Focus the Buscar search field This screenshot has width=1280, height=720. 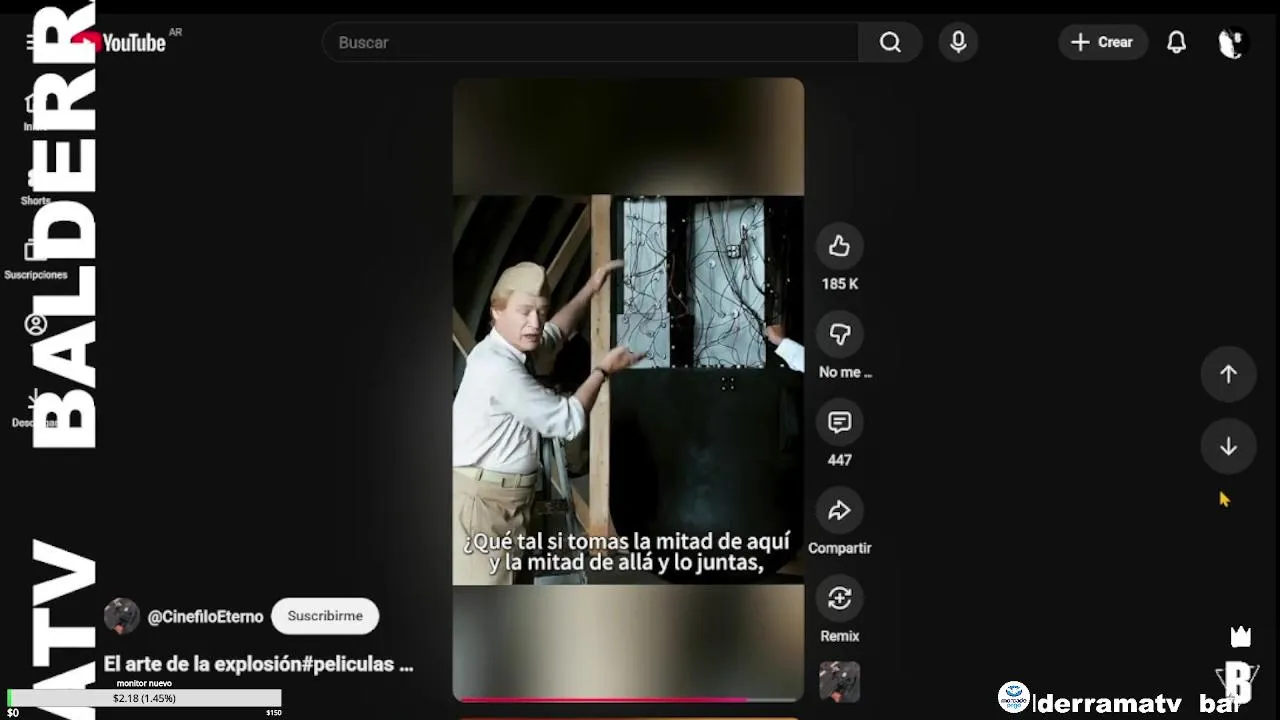point(590,42)
